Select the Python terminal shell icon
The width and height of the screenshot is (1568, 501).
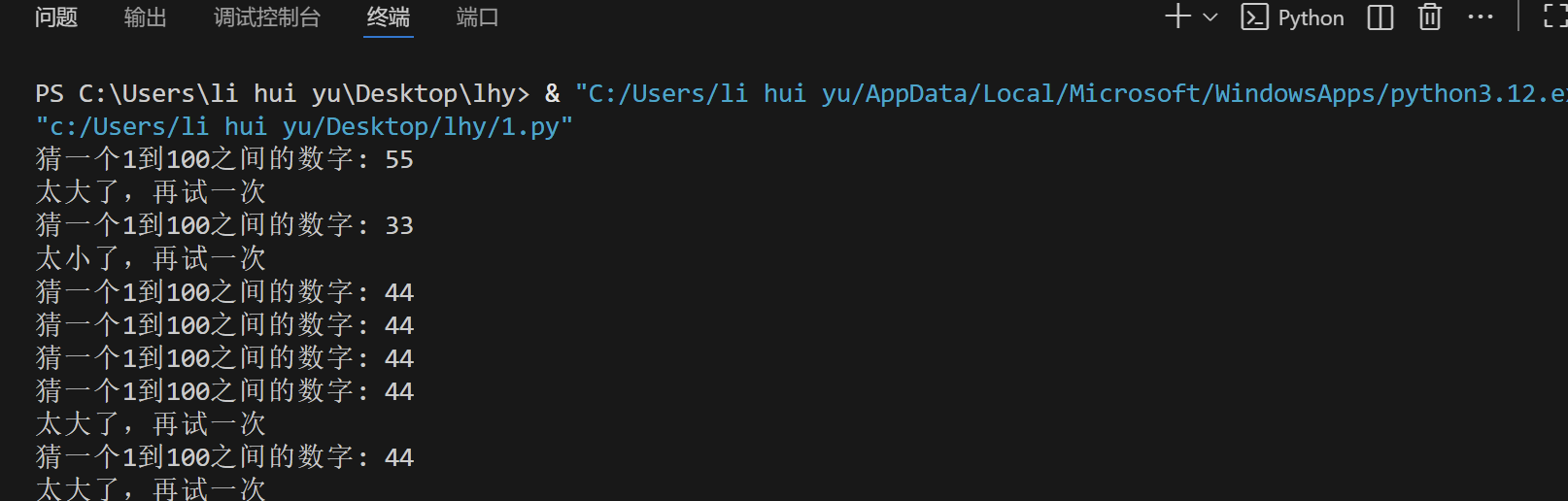click(x=1254, y=17)
